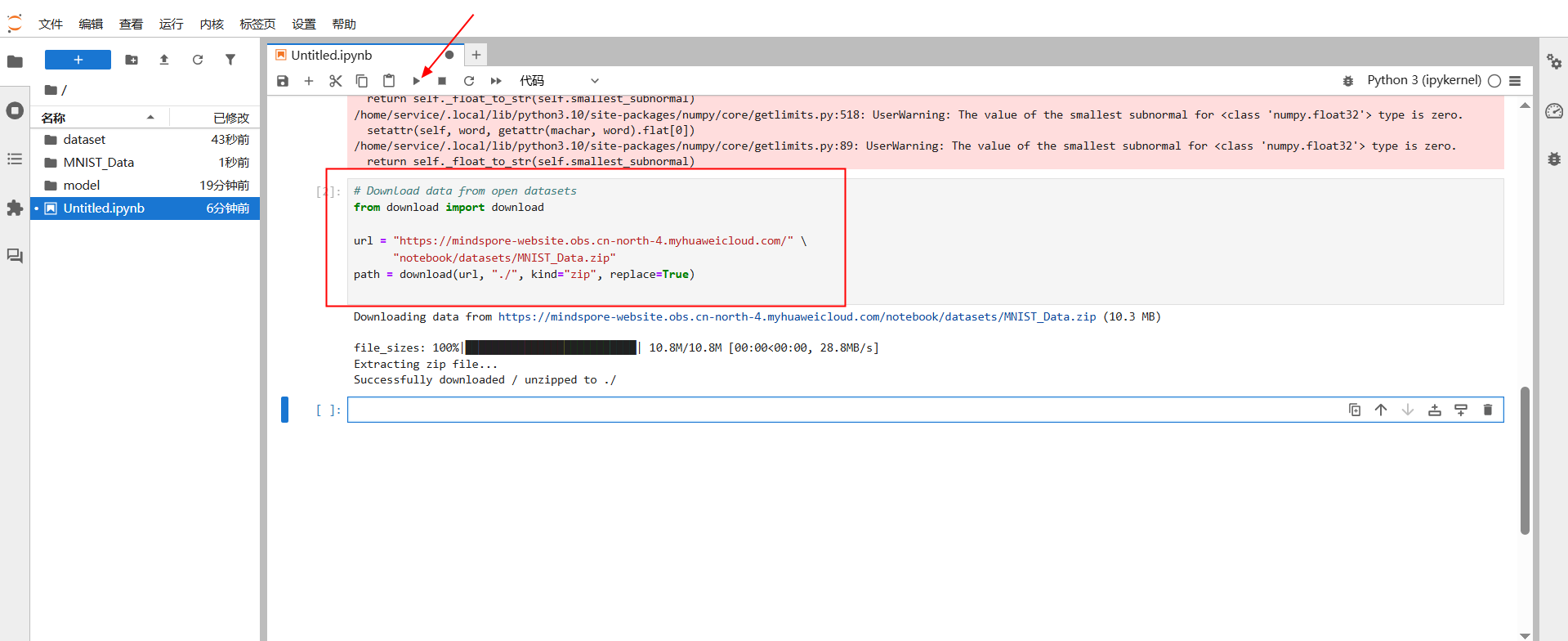Open the property inspector gears panel
The width and height of the screenshot is (1568, 641).
1554,61
